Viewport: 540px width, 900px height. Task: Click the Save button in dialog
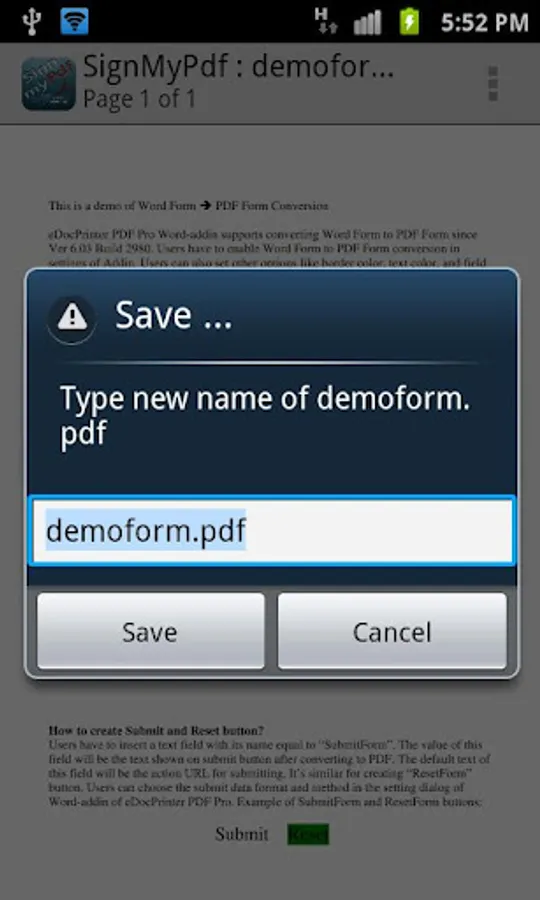[x=150, y=631]
